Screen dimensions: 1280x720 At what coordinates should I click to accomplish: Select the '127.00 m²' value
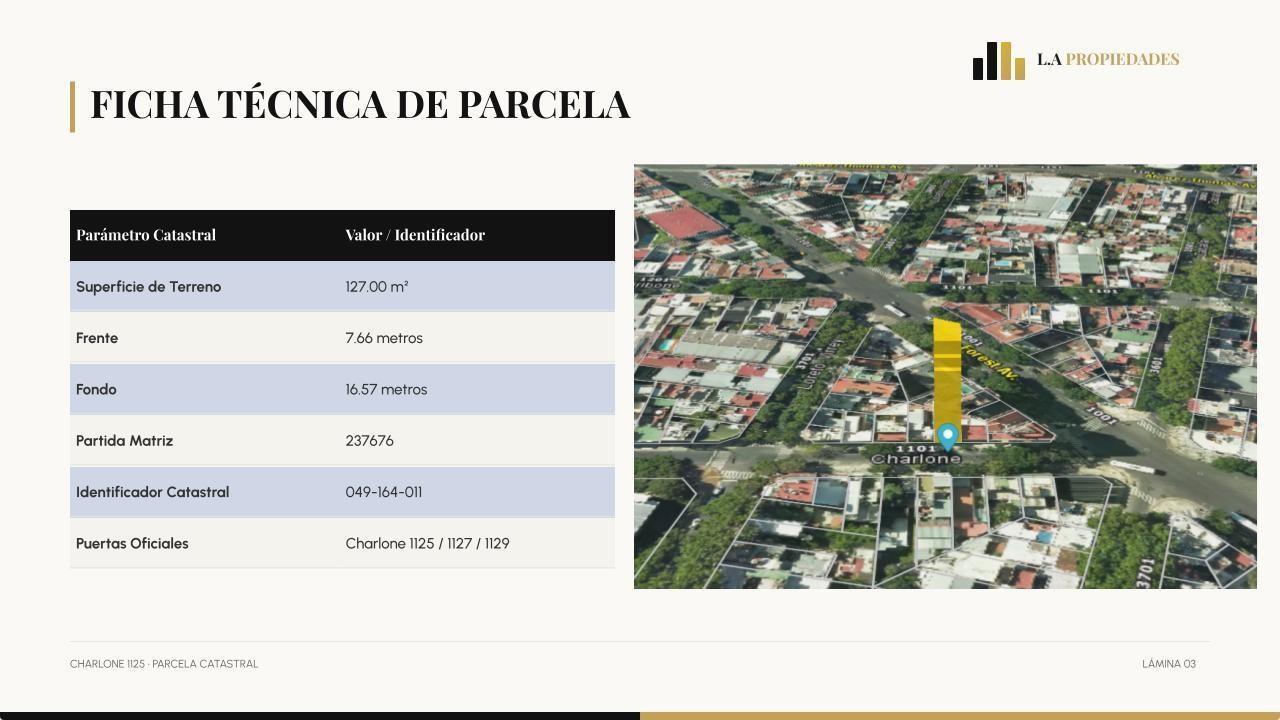click(x=377, y=287)
